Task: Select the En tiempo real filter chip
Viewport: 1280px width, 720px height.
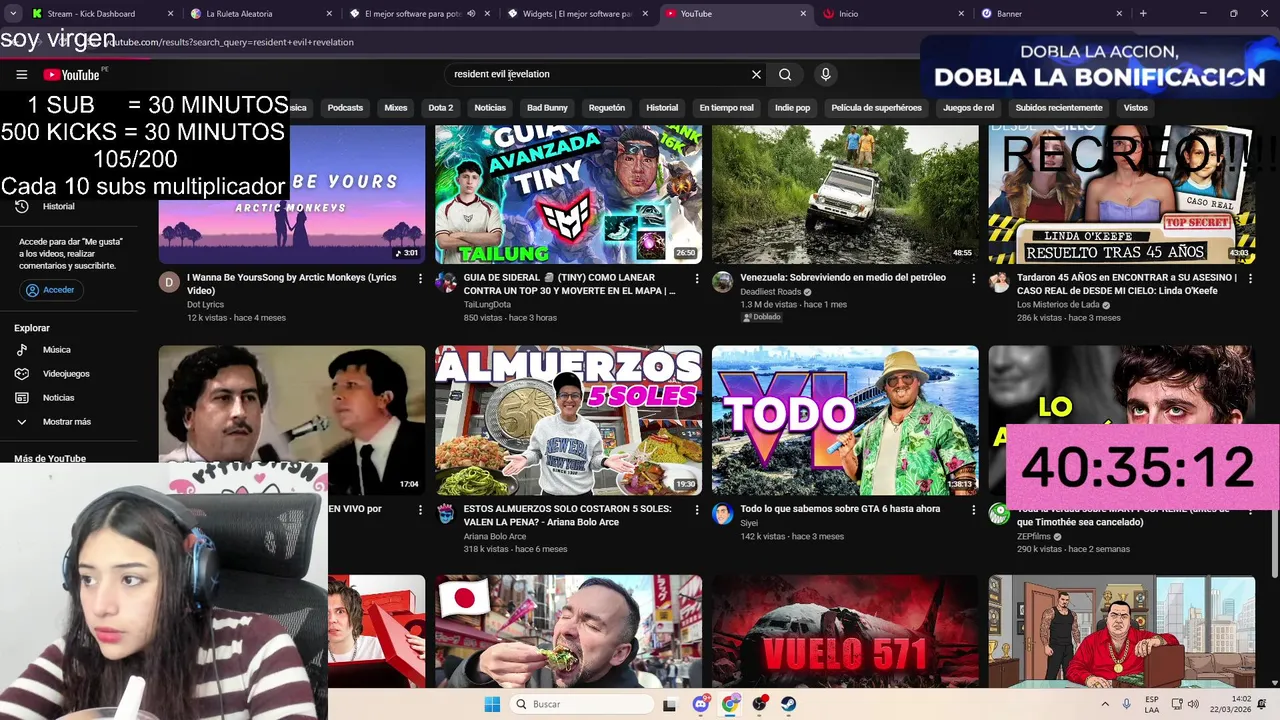Action: click(726, 108)
